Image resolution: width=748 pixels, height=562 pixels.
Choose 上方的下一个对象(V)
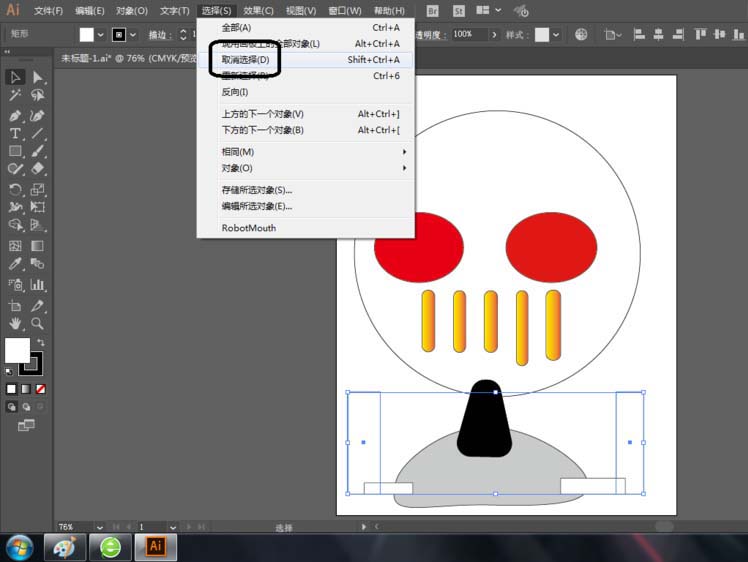click(306, 114)
